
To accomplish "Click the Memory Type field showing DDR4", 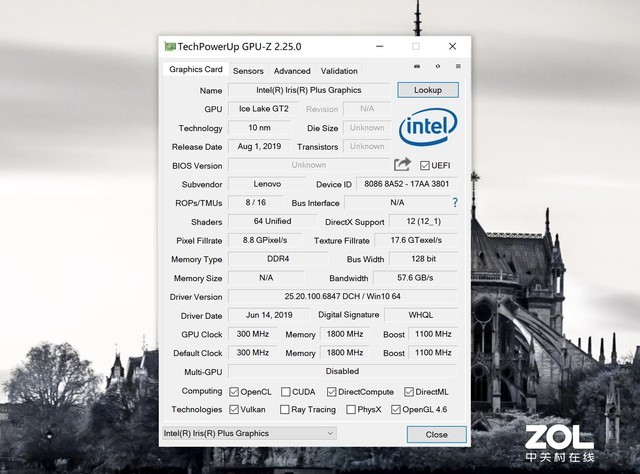I will pyautogui.click(x=278, y=259).
